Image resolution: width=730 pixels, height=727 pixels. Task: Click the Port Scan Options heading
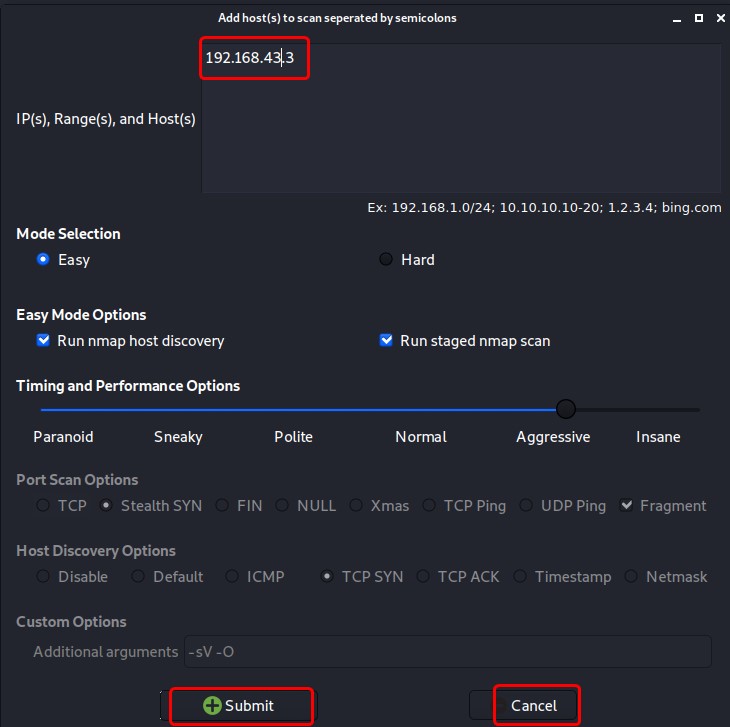tap(77, 480)
